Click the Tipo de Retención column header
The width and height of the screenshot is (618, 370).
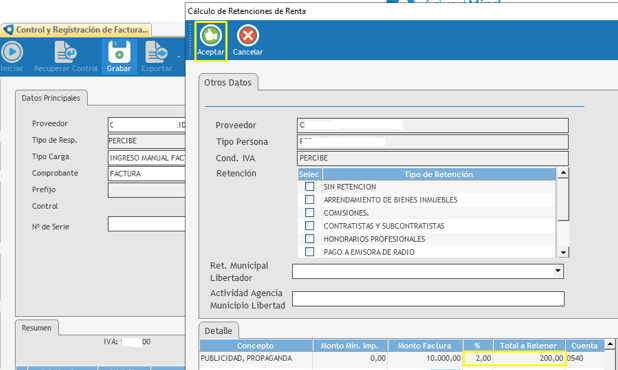point(439,174)
